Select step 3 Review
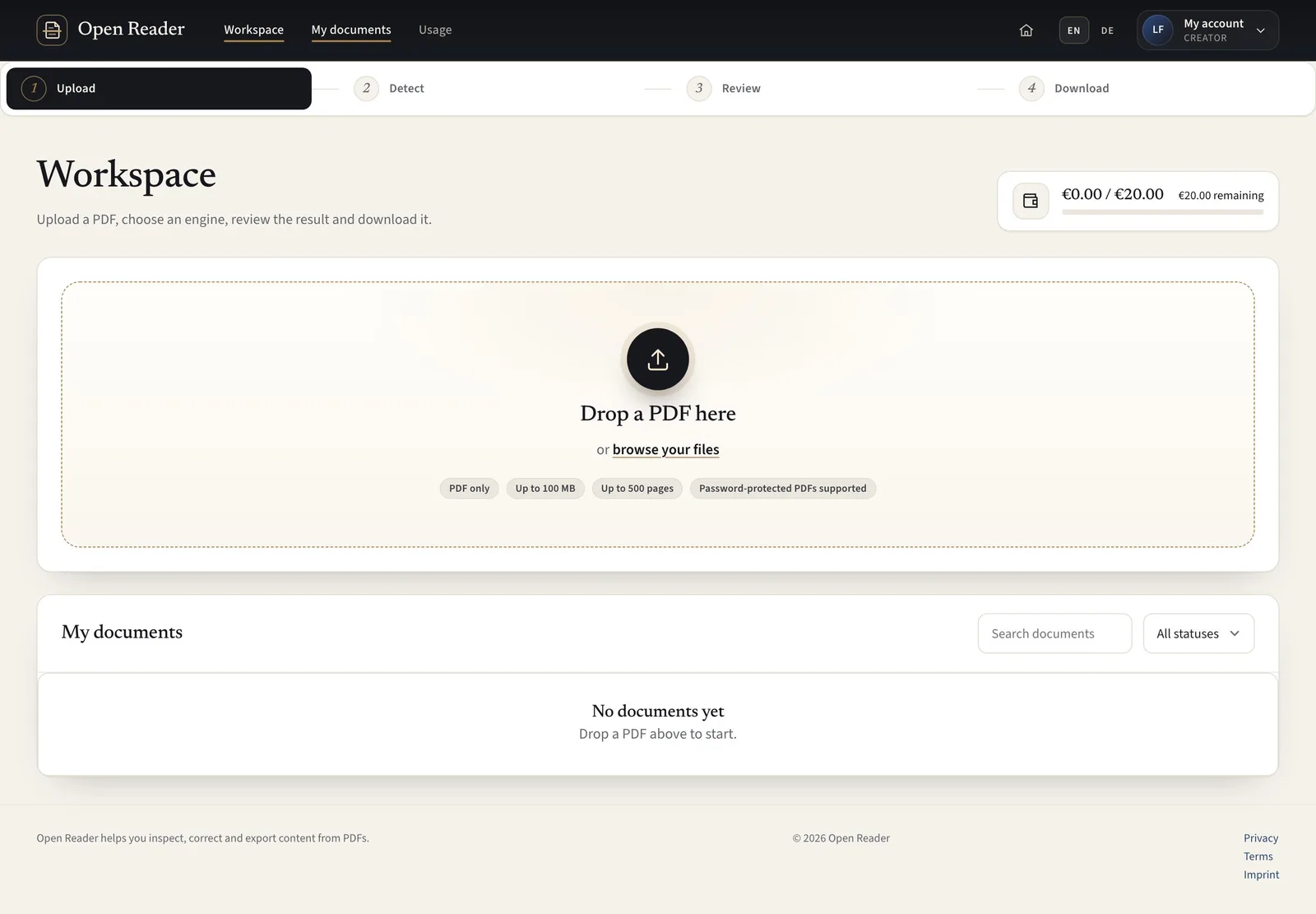 point(724,88)
